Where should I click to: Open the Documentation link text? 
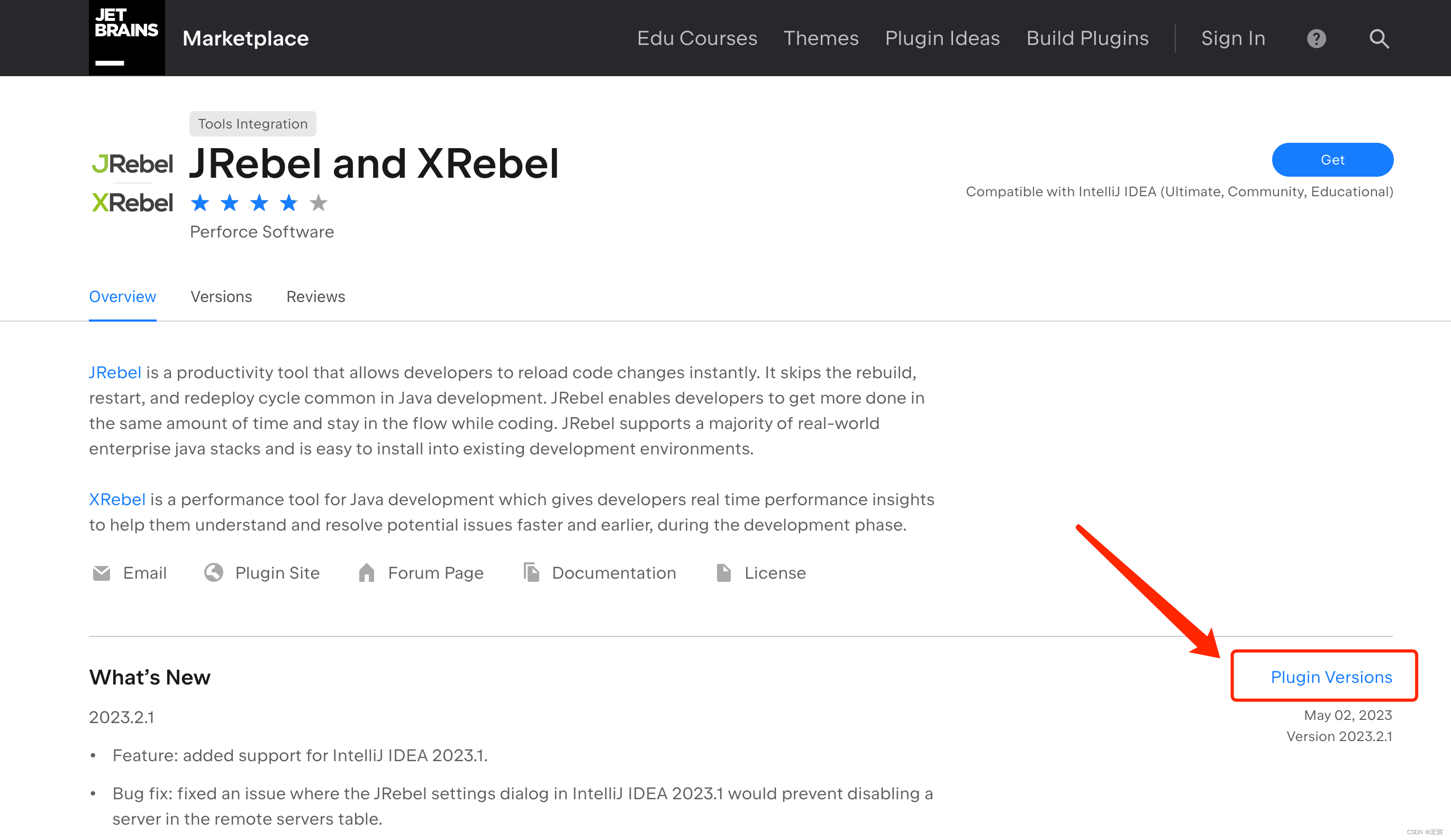(x=614, y=573)
